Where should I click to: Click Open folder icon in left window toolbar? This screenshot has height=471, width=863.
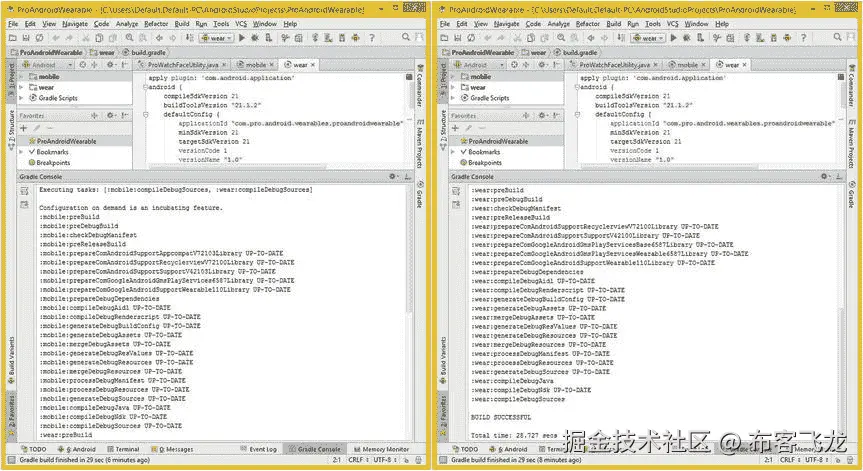13,38
